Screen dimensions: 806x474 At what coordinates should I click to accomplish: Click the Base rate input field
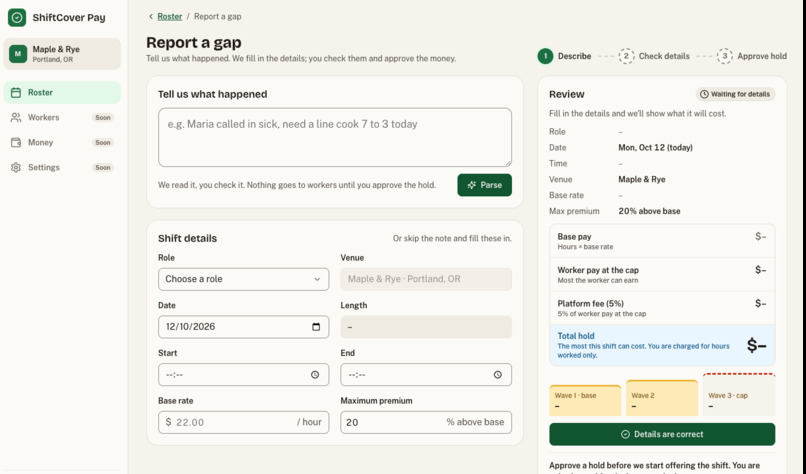[x=244, y=422]
